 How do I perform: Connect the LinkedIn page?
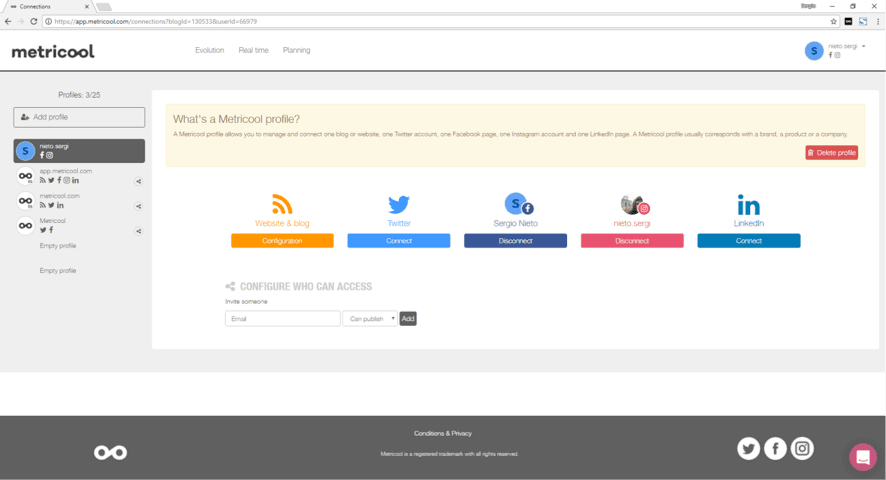[x=749, y=241]
